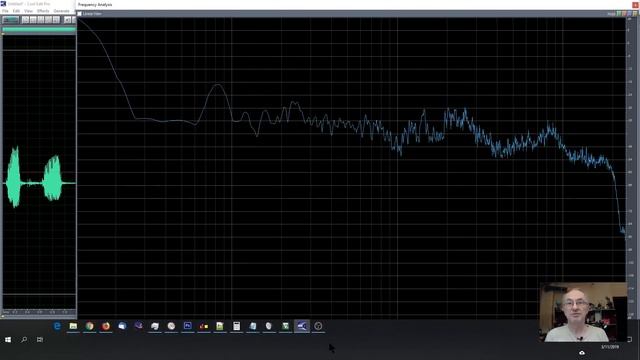
Task: Click the circular icon at taskbar end
Action: pos(318,326)
